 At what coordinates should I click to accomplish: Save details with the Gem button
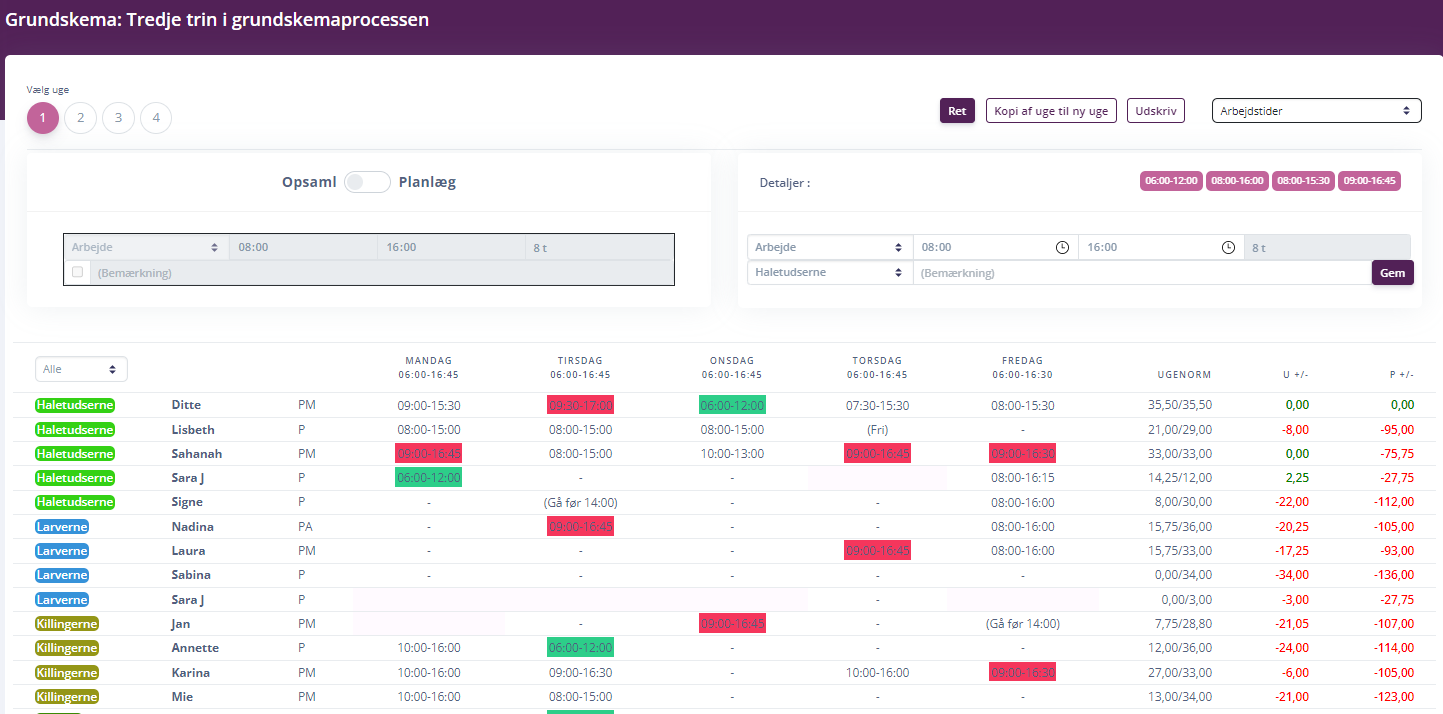(1392, 272)
